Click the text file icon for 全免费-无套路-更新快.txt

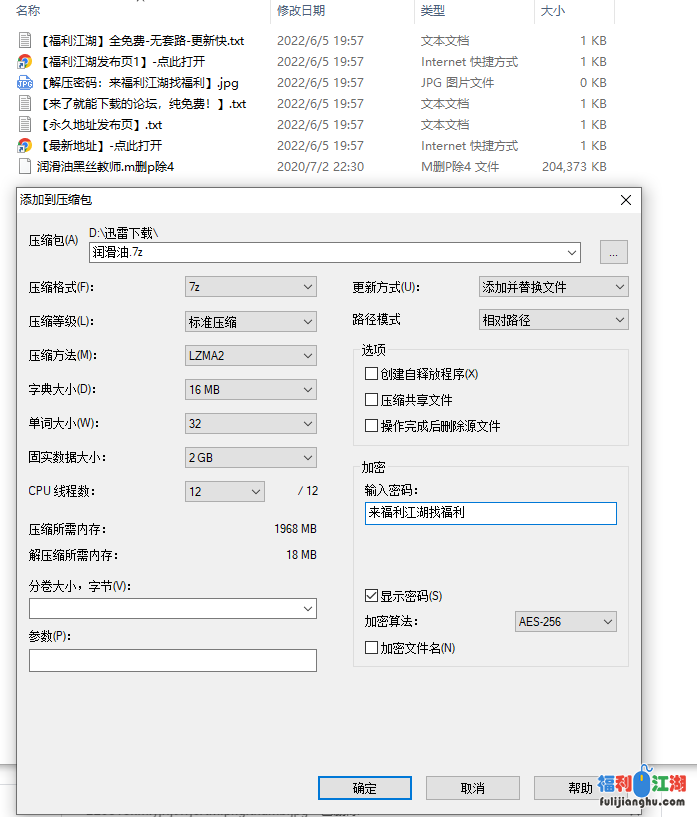[26, 41]
